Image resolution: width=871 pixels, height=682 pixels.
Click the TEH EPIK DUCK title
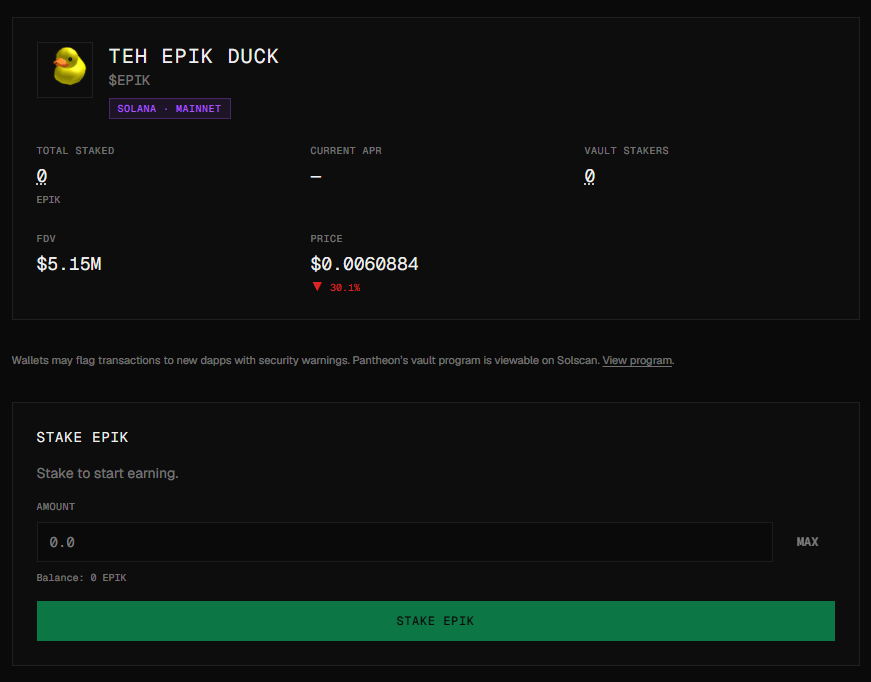193,57
